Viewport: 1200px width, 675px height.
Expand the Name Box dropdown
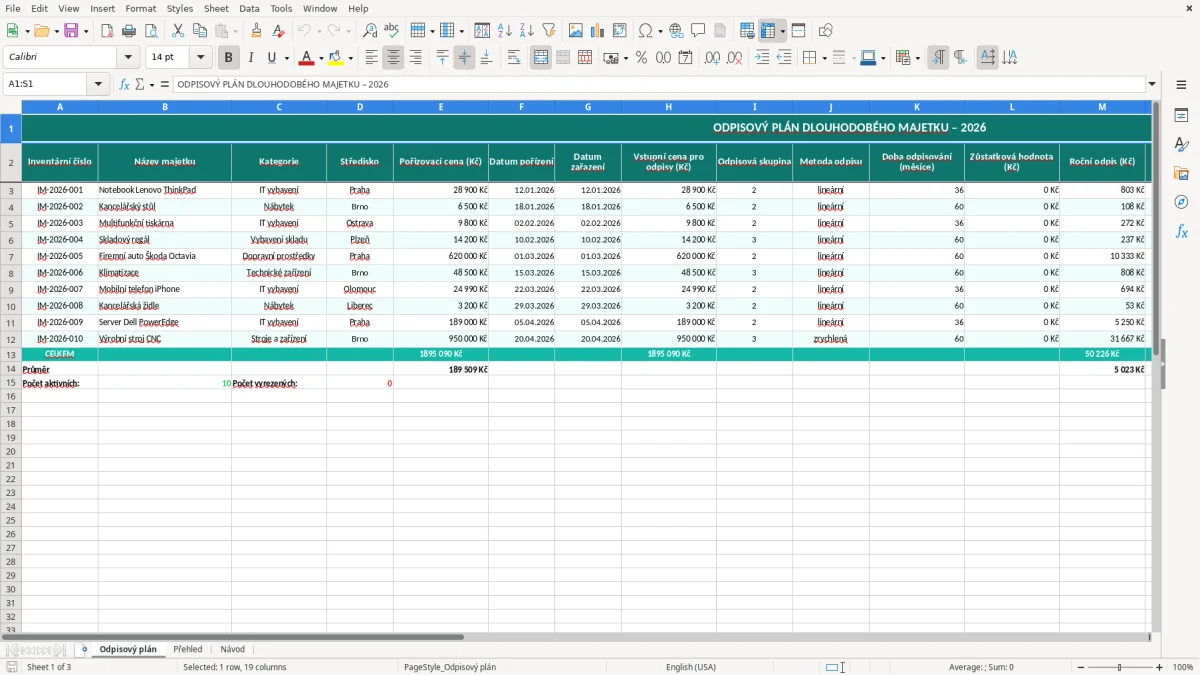pos(99,84)
